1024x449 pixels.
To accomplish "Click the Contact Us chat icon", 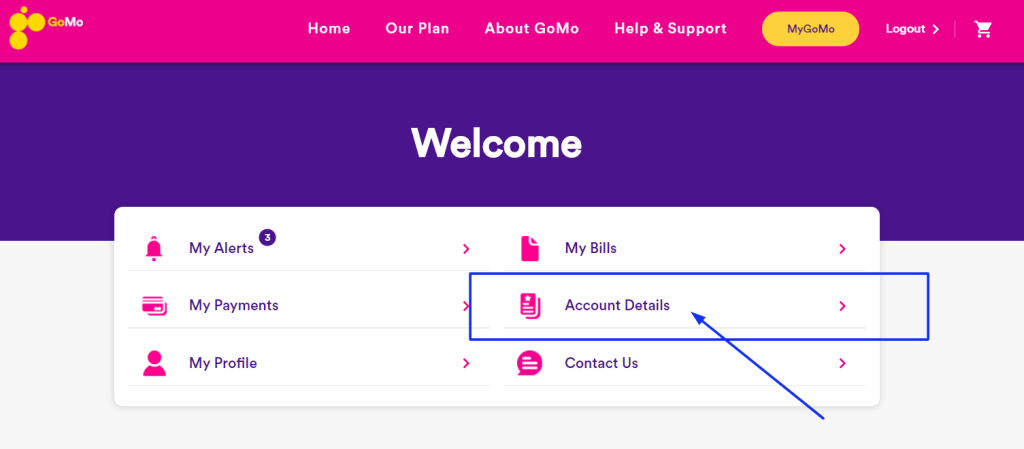I will point(530,363).
